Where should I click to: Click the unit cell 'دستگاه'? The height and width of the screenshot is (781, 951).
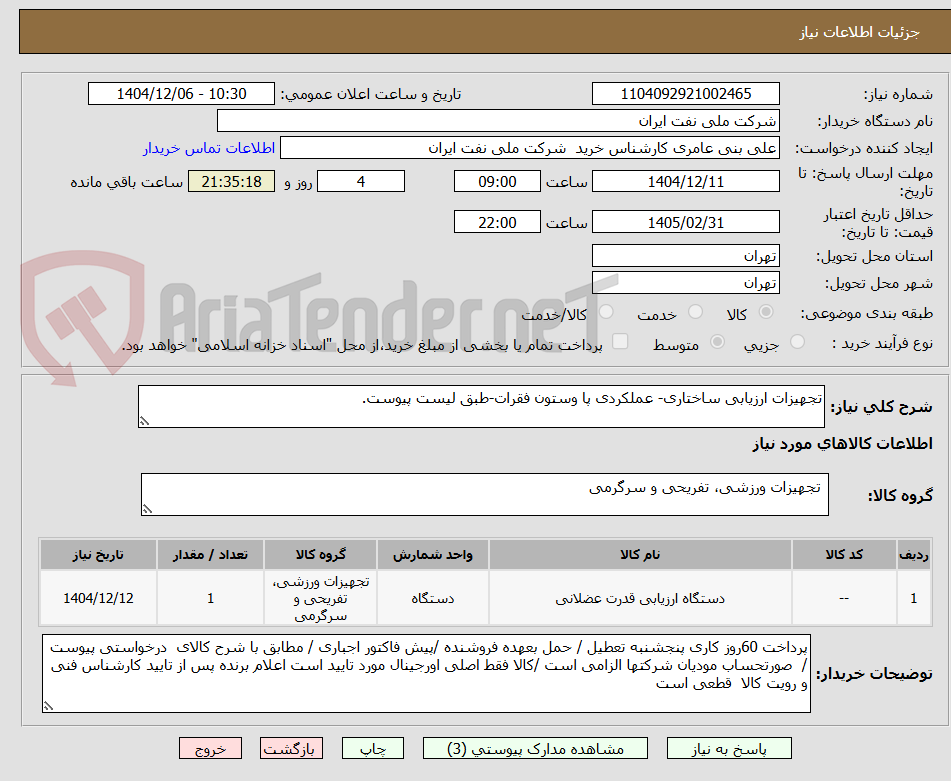pos(432,598)
